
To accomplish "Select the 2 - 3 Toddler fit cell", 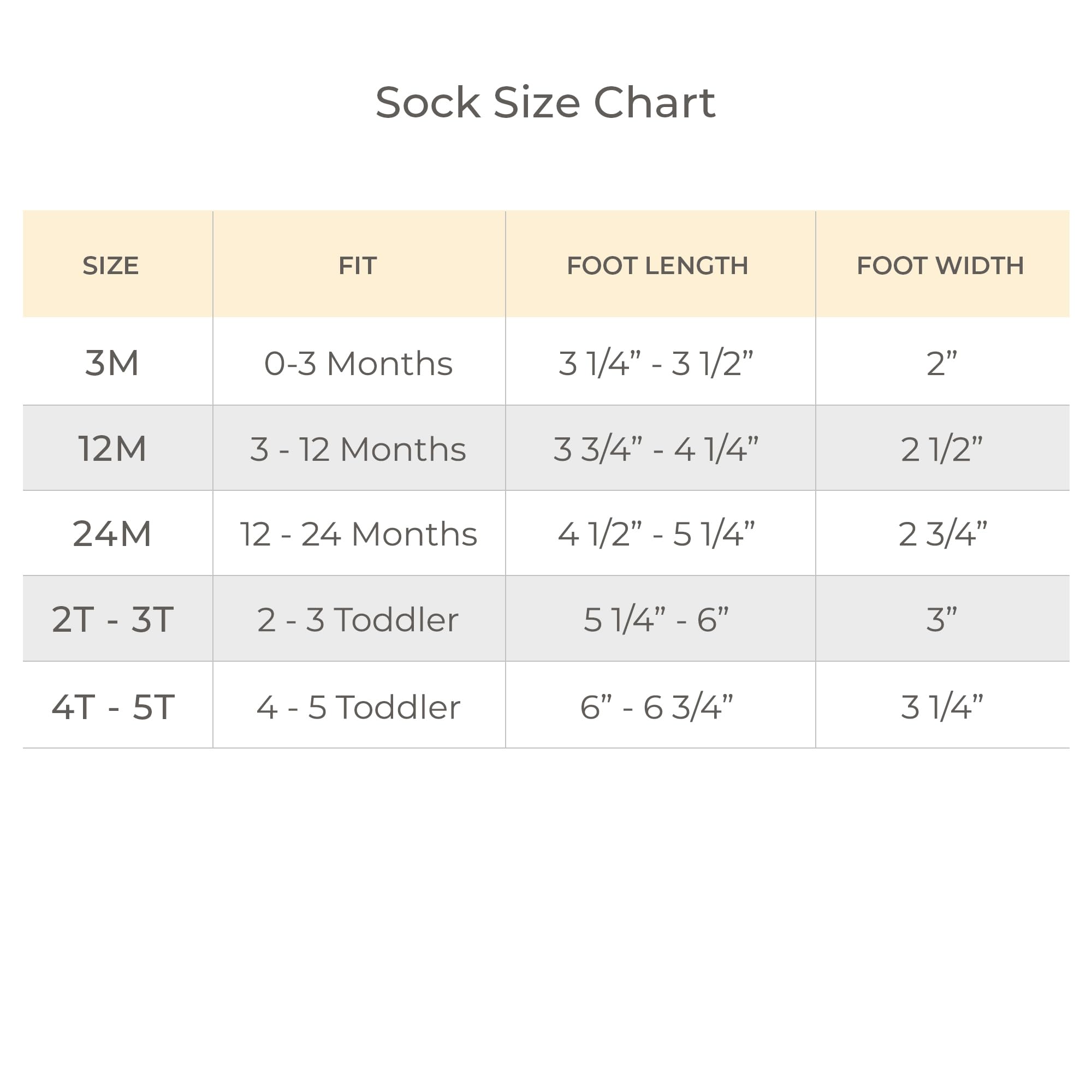I will (x=358, y=620).
